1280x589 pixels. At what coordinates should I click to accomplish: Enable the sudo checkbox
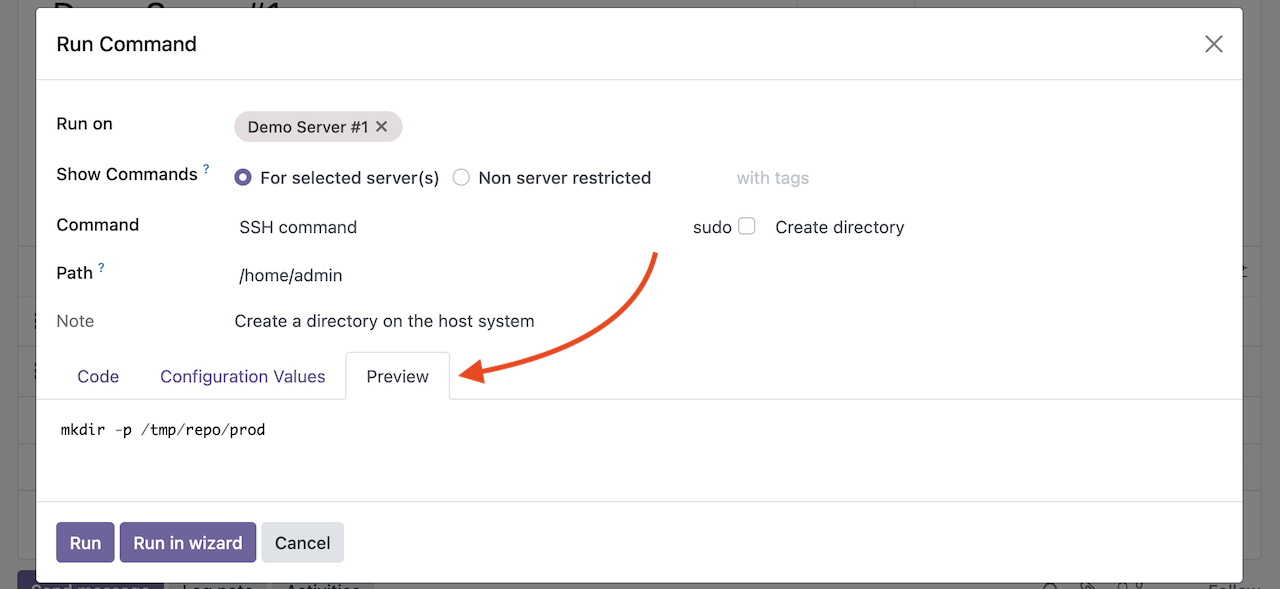click(x=747, y=227)
